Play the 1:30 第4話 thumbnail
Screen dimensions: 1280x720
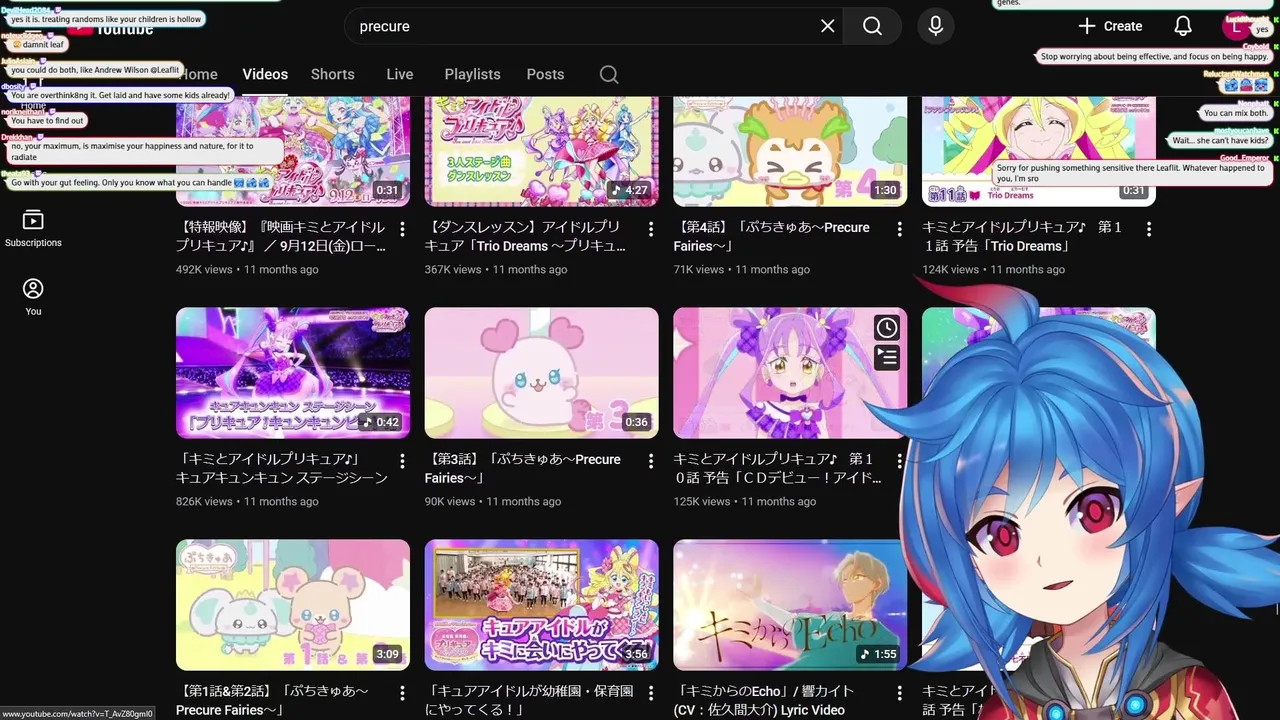coord(790,150)
